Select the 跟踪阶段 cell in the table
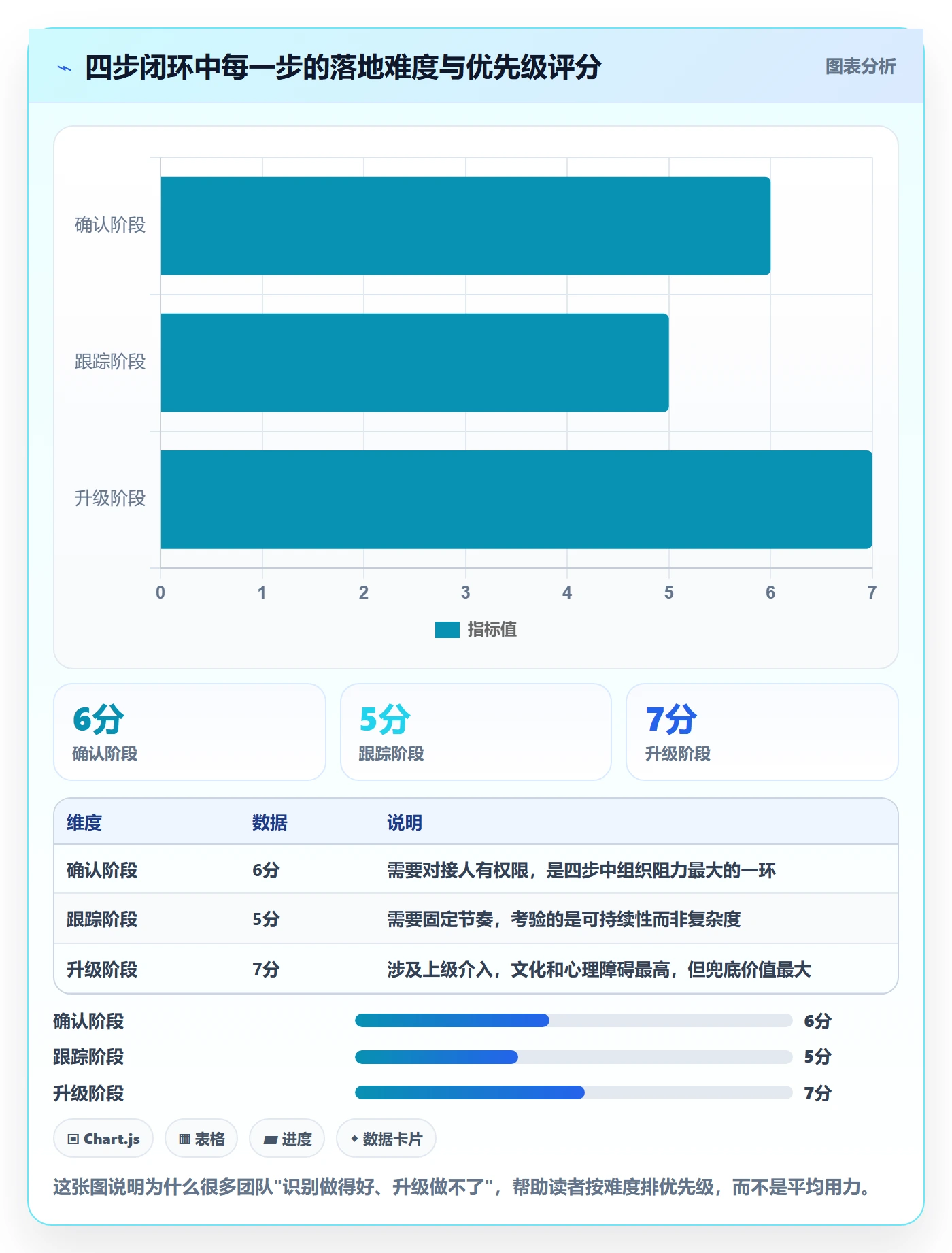The image size is (952, 1253). tap(102, 919)
